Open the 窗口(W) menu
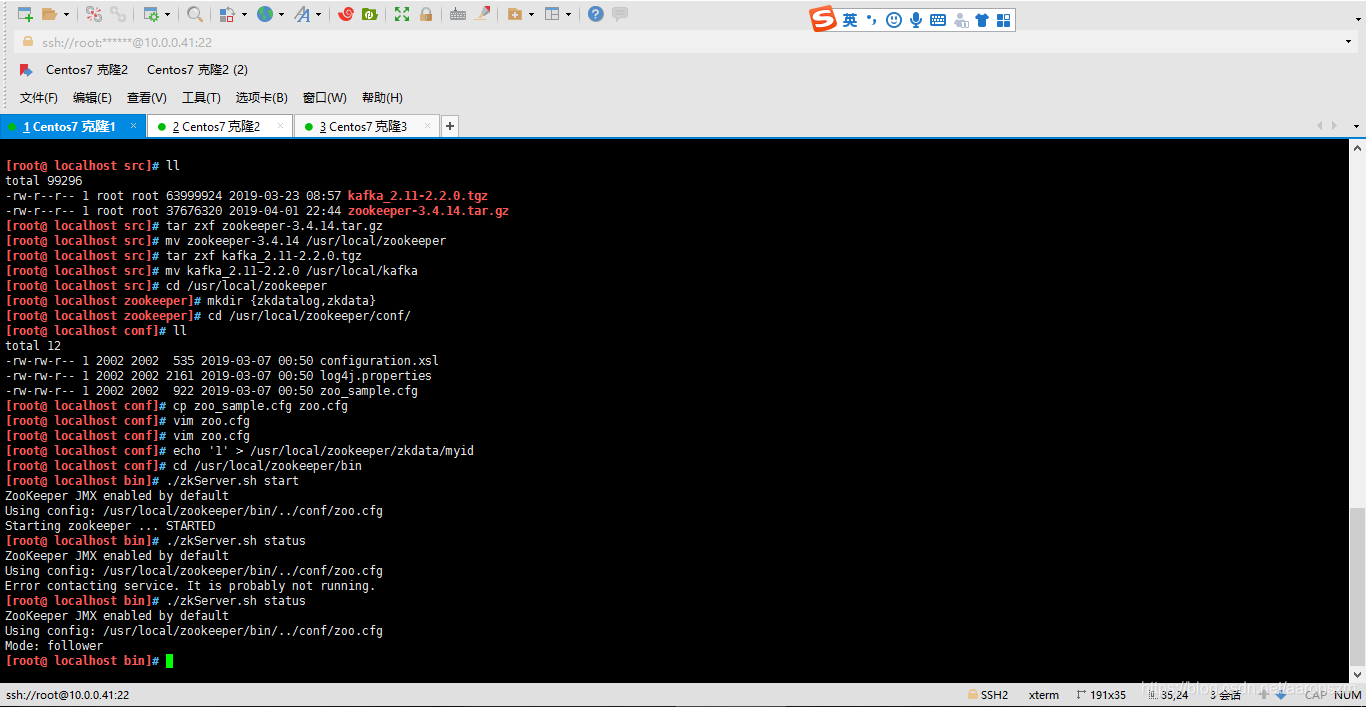Viewport: 1366px width, 707px height. 325,98
